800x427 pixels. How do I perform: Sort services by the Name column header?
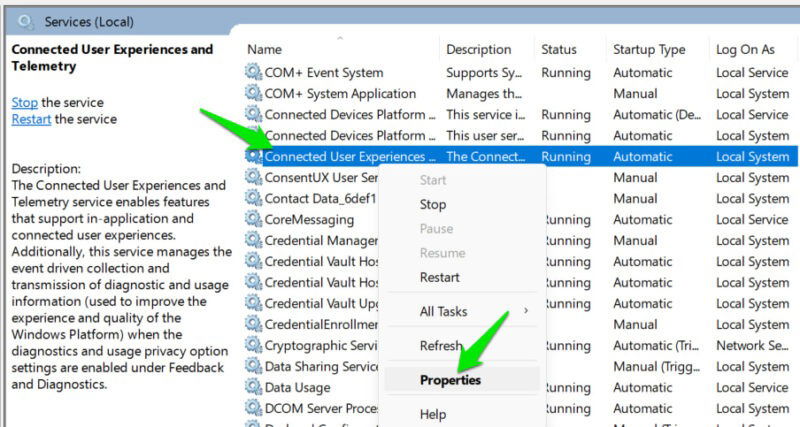tap(264, 49)
